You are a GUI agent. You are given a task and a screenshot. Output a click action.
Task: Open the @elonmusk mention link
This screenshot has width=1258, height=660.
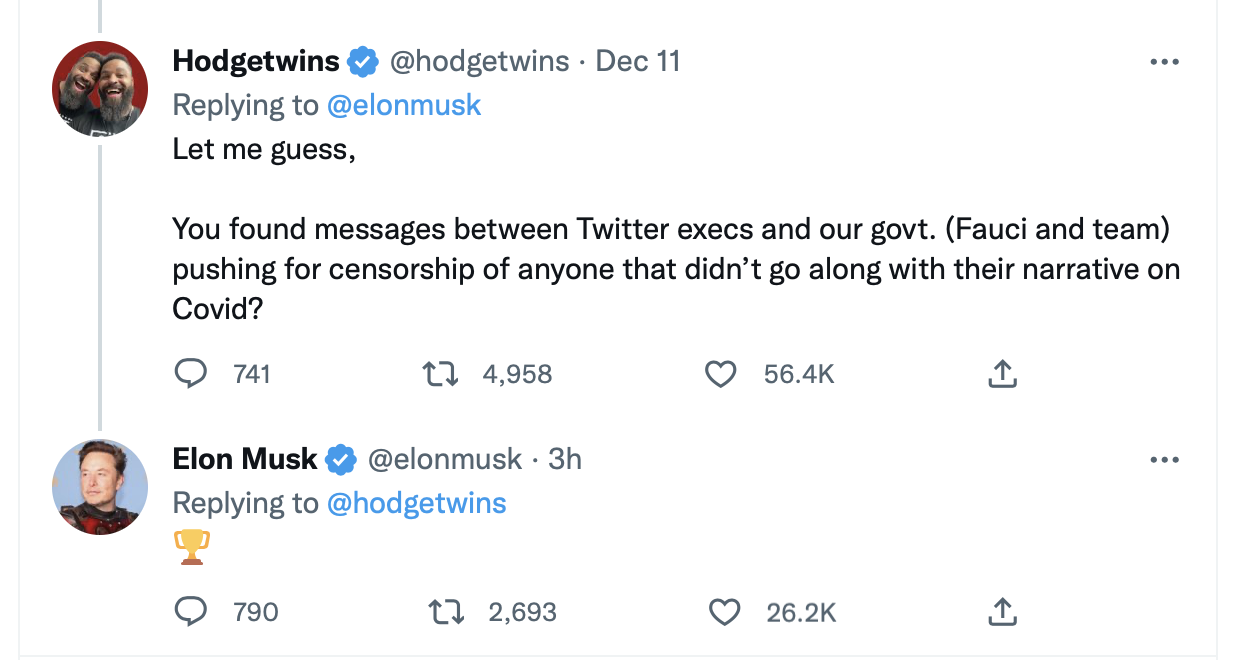(x=404, y=105)
